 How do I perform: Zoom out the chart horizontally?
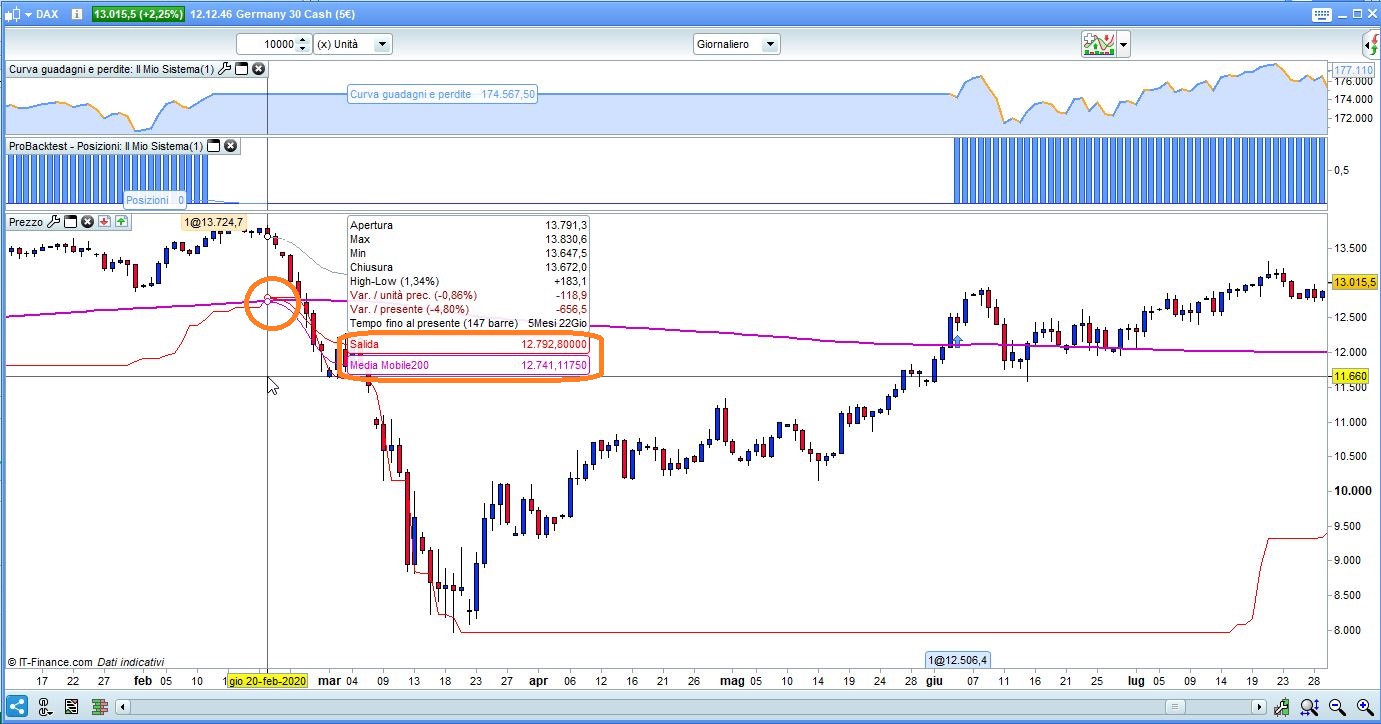[x=1336, y=707]
